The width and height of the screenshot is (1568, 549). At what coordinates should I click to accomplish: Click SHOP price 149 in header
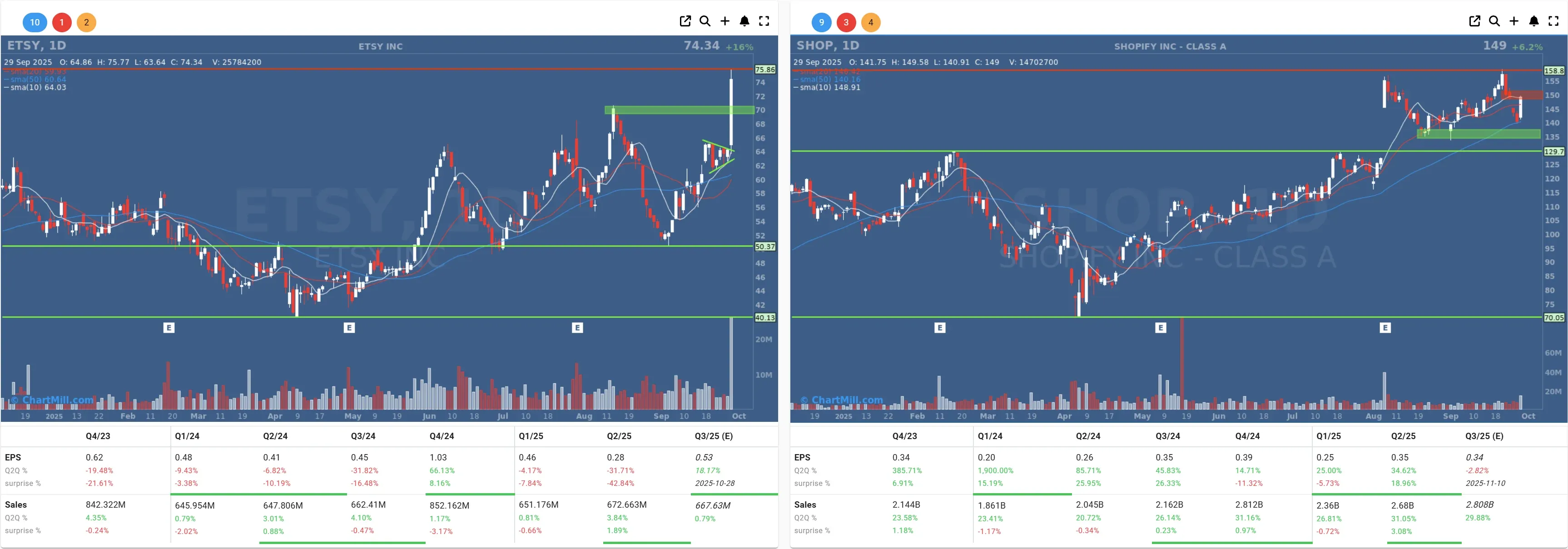coord(1495,46)
